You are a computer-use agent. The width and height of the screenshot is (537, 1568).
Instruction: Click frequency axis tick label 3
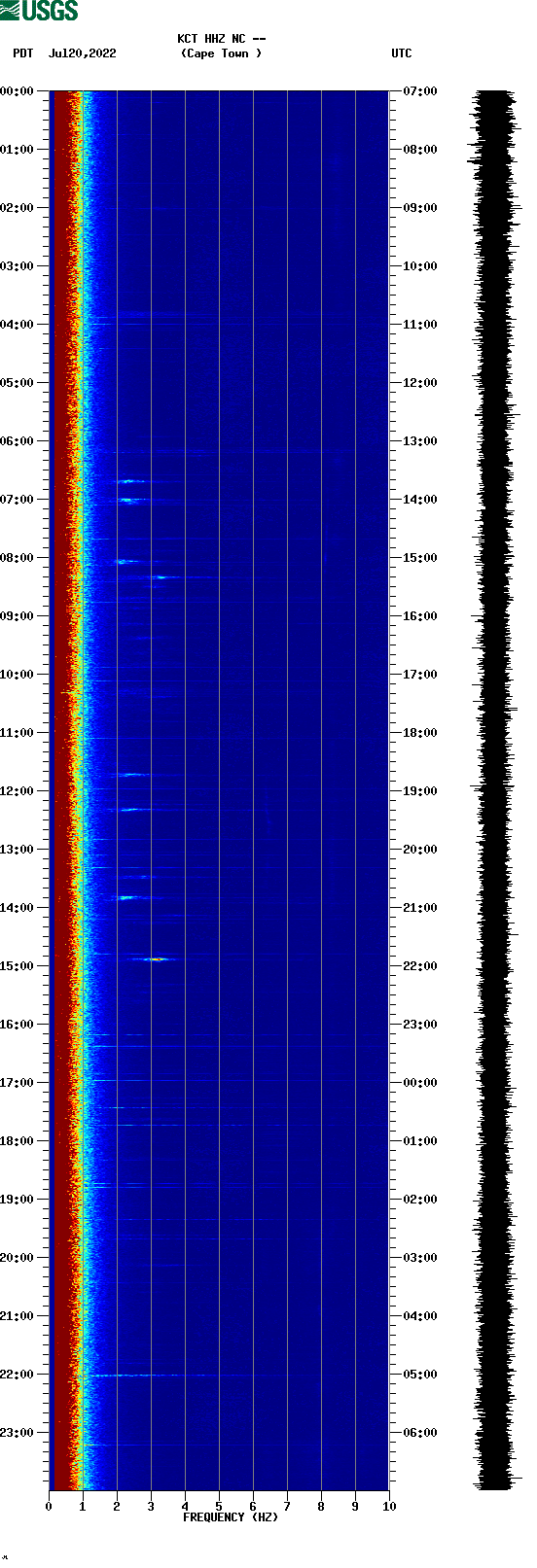pyautogui.click(x=151, y=1507)
